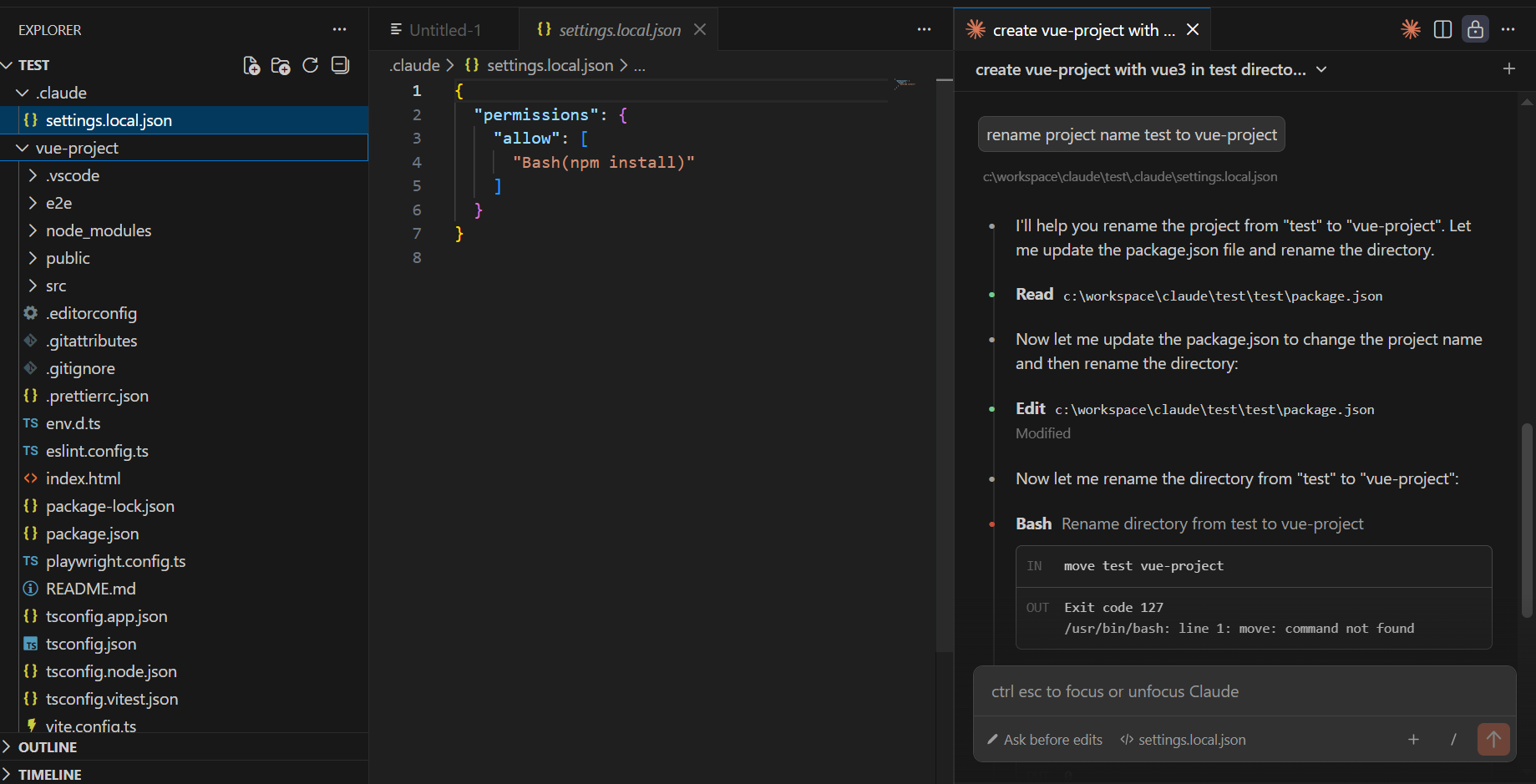Toggle Ask before edits mode
The width and height of the screenshot is (1536, 784).
pos(1045,740)
